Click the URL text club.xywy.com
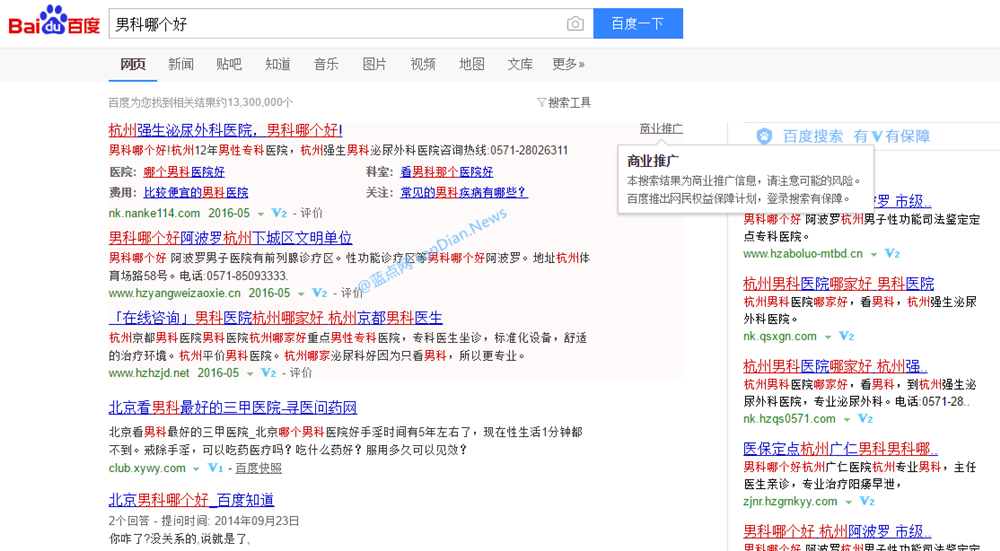This screenshot has width=1000, height=551. (147, 469)
